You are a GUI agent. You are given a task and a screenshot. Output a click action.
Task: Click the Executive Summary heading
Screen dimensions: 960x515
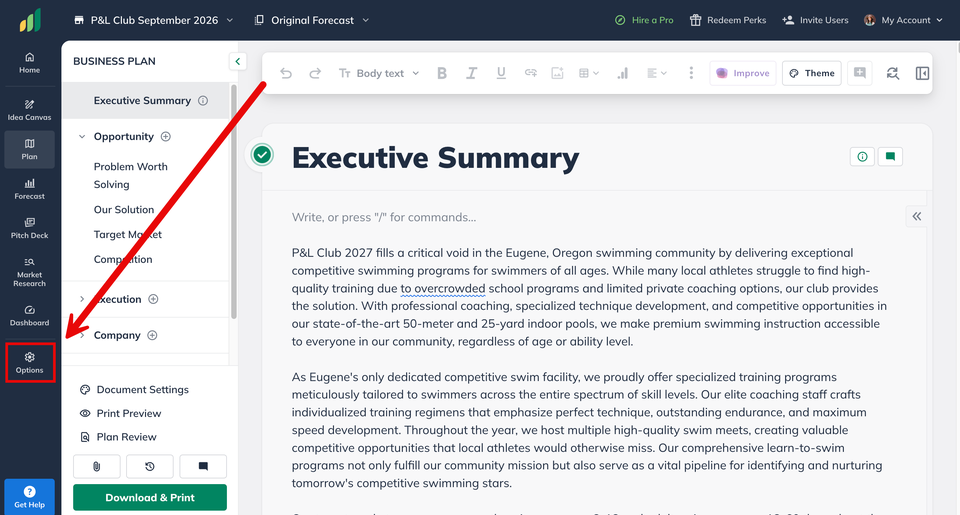click(435, 158)
